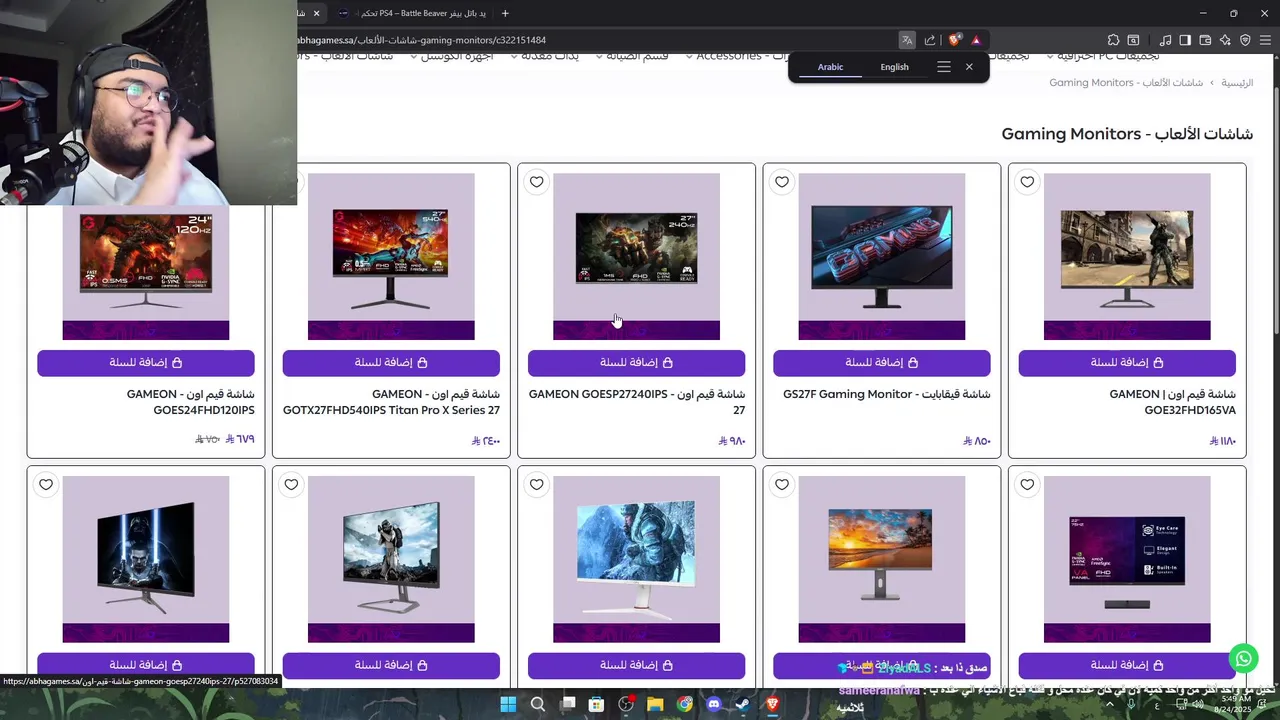Open translate popup options hamburger icon

tap(944, 67)
